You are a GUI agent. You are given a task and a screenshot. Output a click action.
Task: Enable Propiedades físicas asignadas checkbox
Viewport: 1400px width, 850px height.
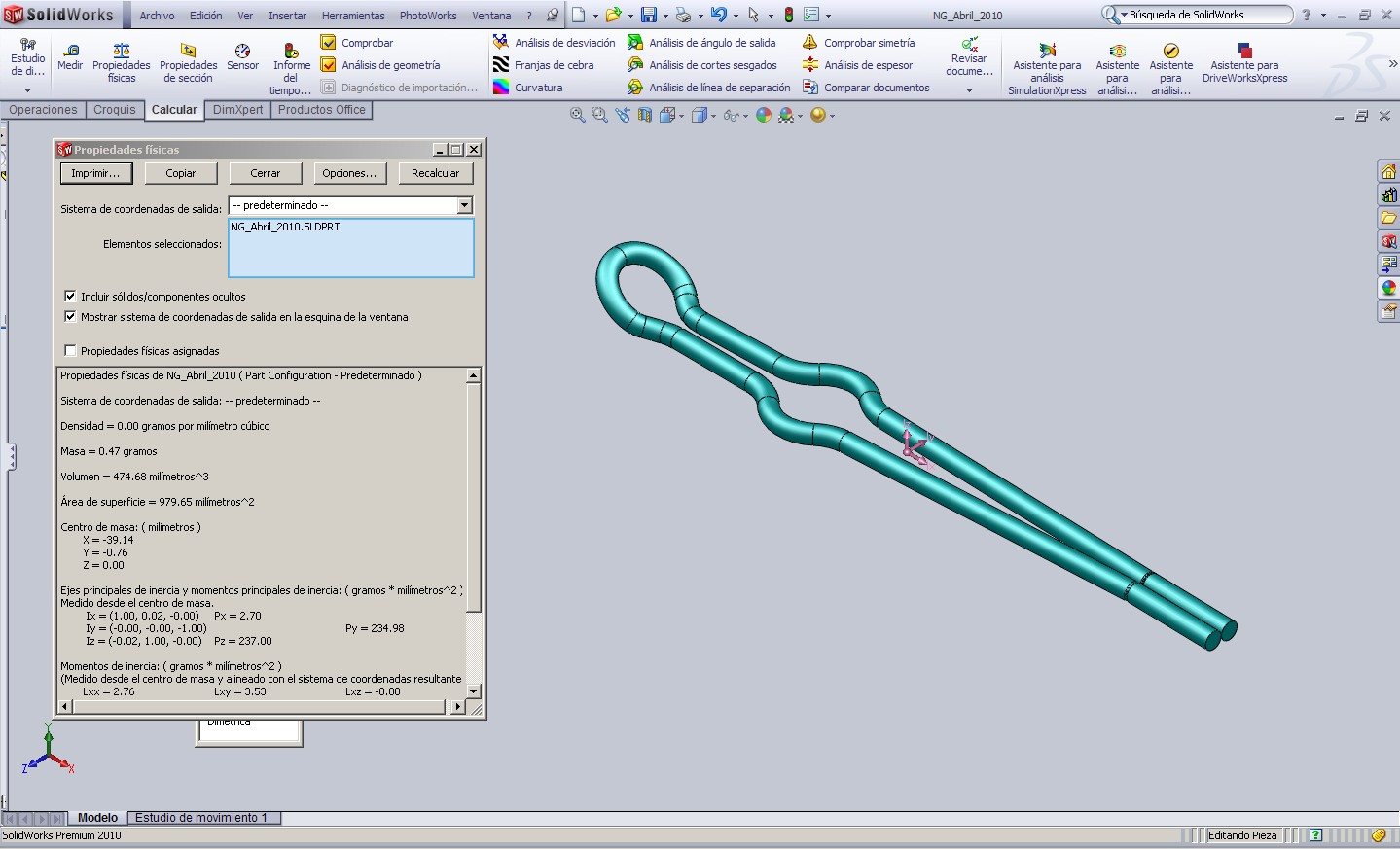pyautogui.click(x=70, y=350)
